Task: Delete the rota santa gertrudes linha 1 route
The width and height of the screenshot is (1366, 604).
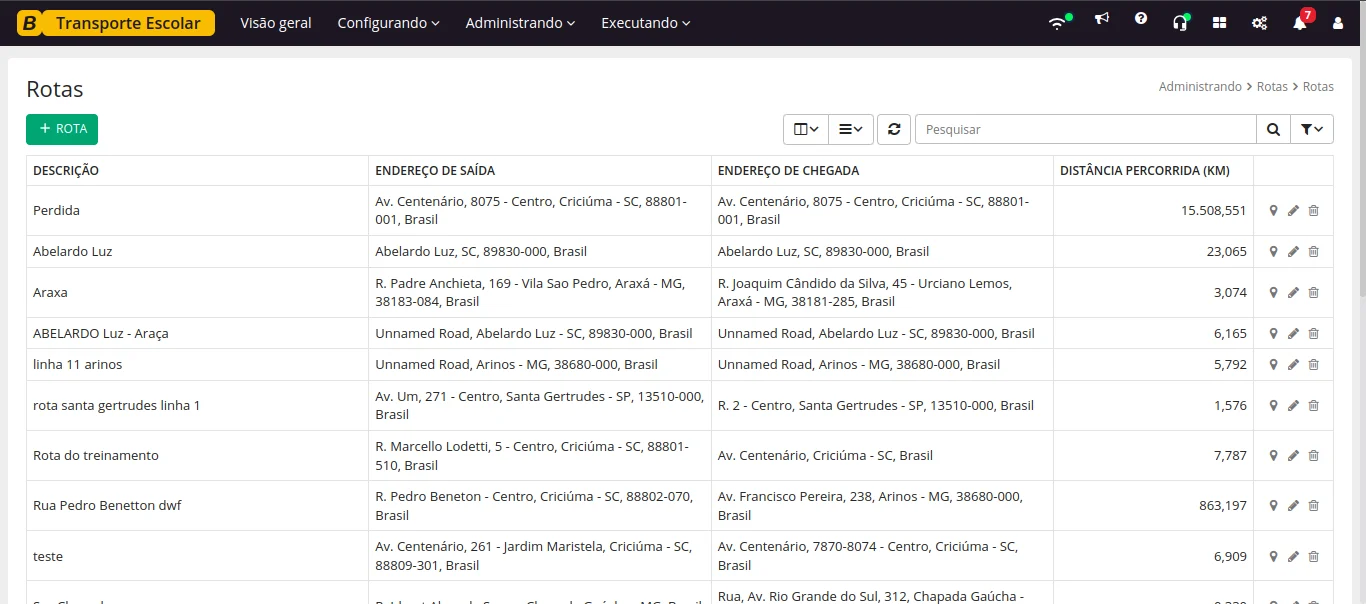Action: pyautogui.click(x=1313, y=406)
